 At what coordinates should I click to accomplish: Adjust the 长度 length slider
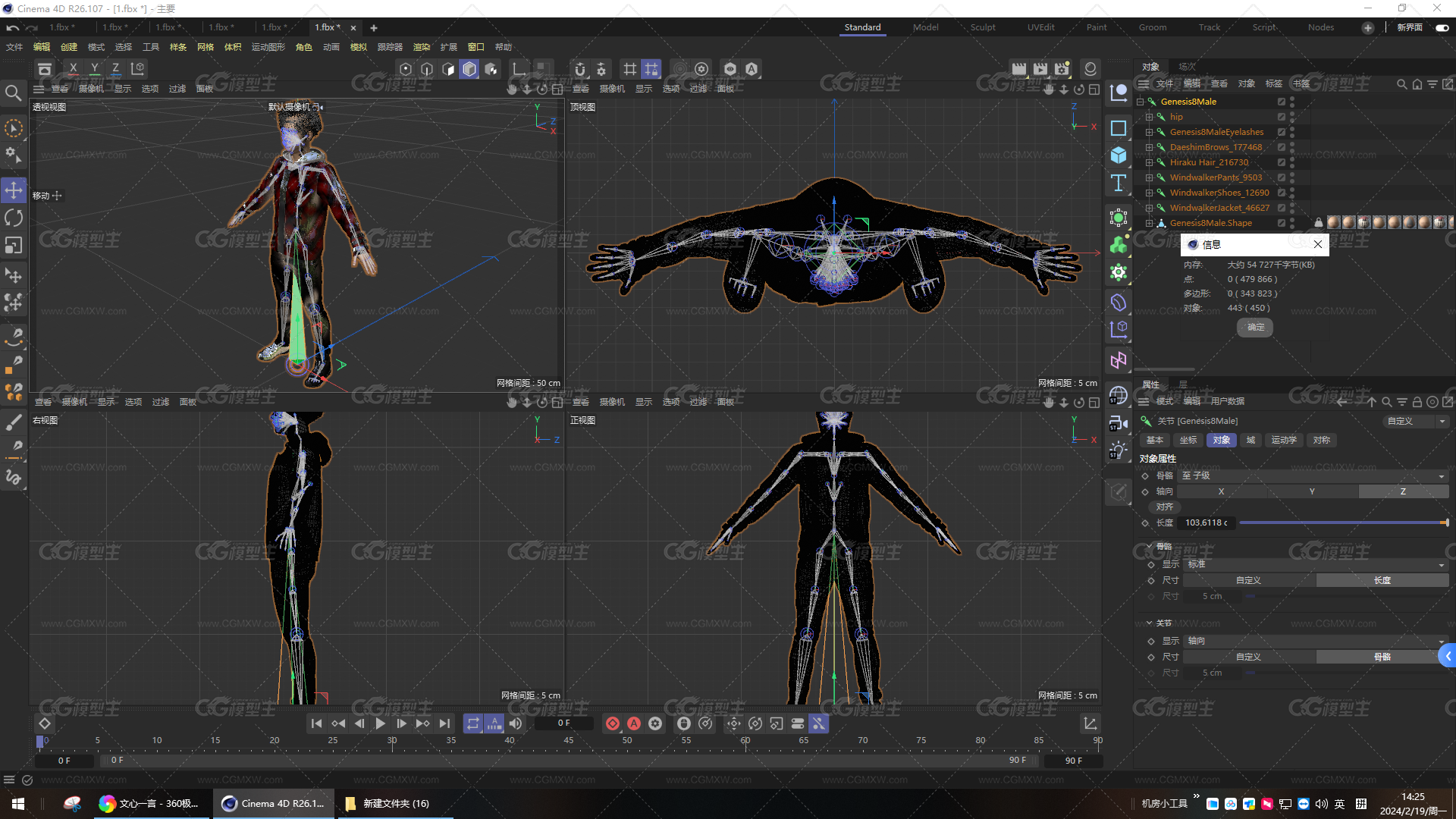click(x=1343, y=522)
